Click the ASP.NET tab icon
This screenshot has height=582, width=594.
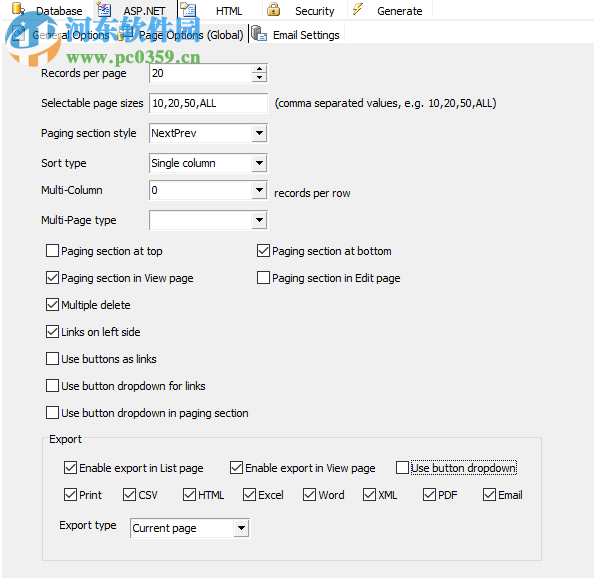tap(104, 9)
